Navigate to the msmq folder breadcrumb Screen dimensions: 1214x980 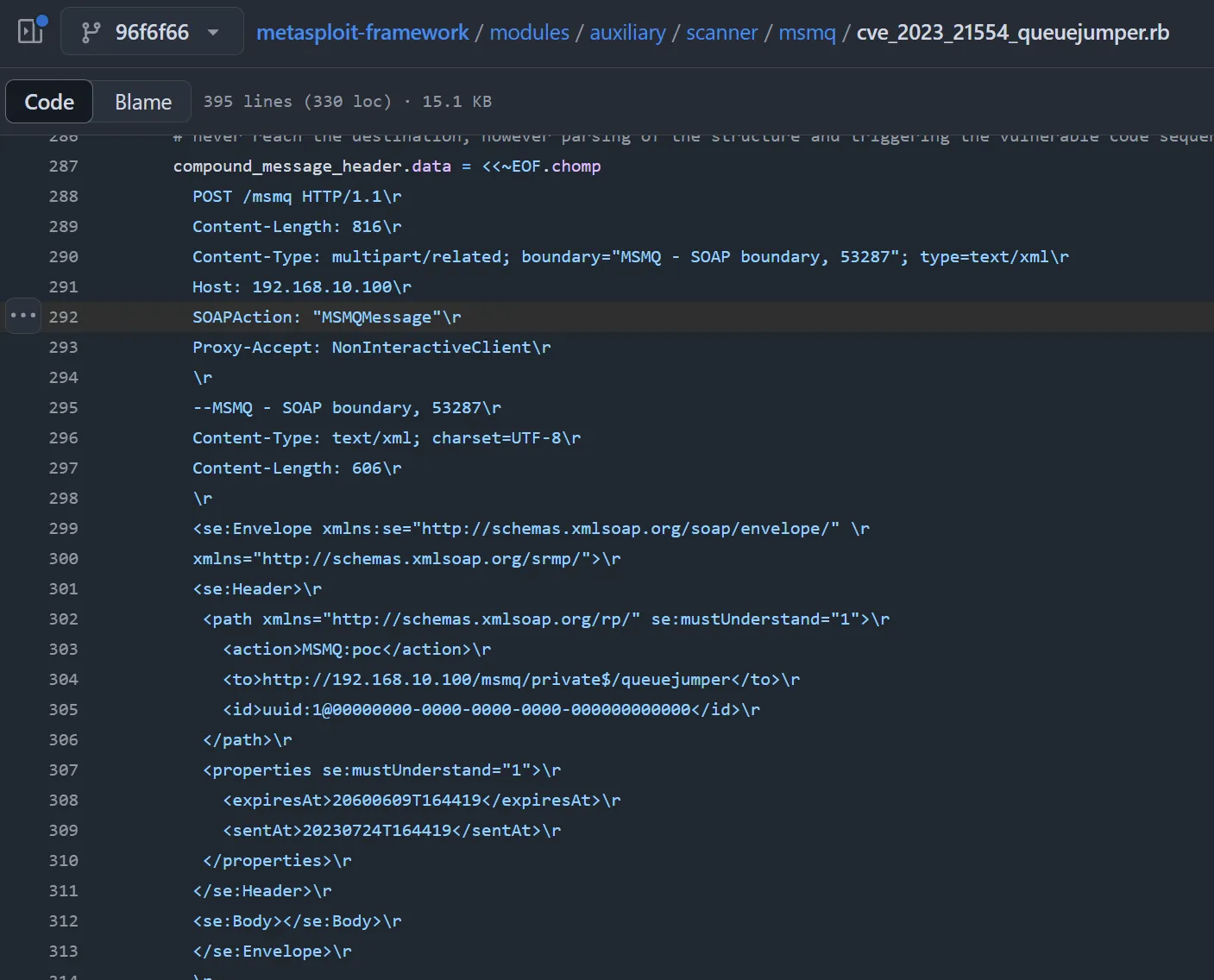807,33
